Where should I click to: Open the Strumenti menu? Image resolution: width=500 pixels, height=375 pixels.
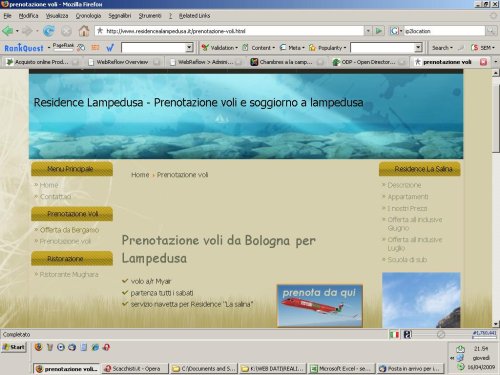(x=150, y=16)
